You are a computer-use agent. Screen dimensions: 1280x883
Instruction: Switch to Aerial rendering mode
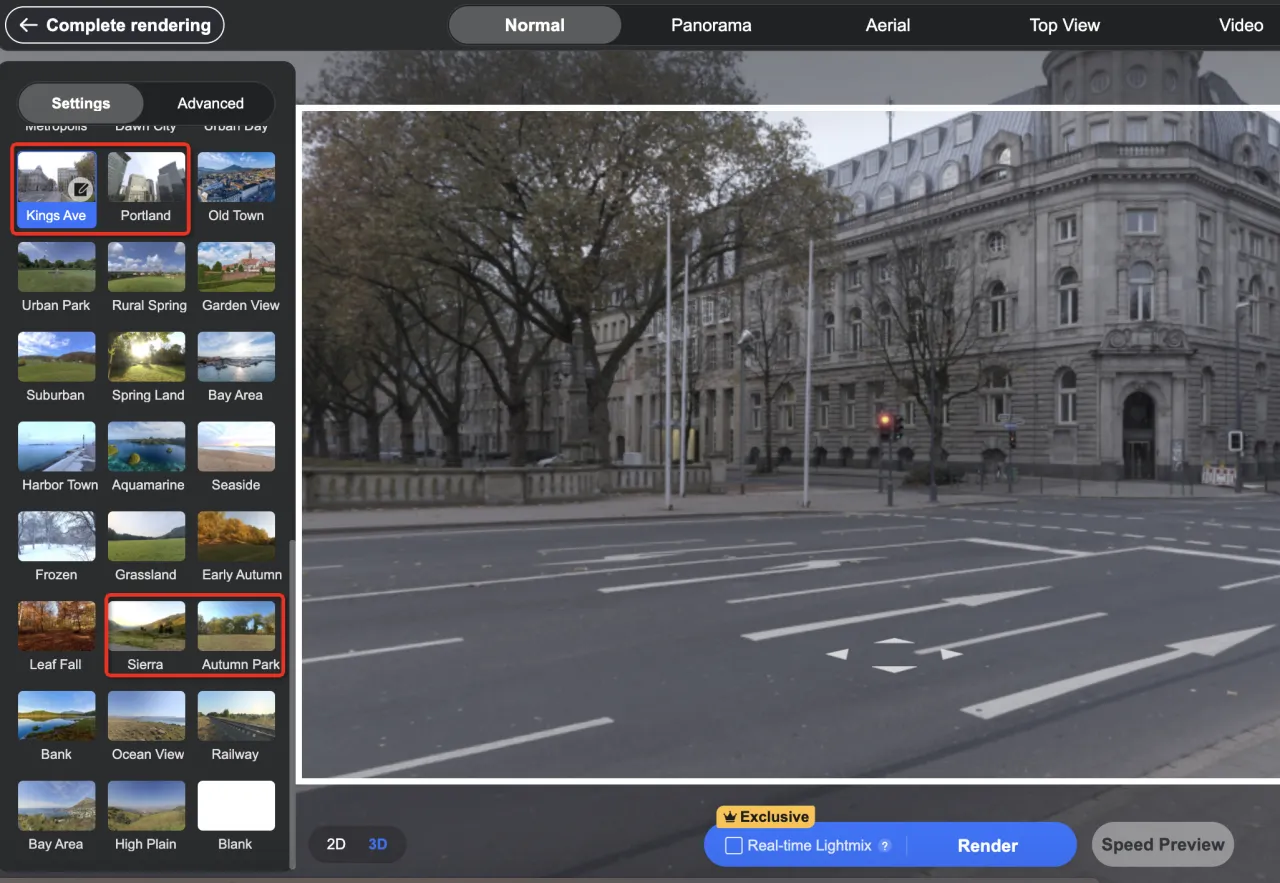(888, 26)
